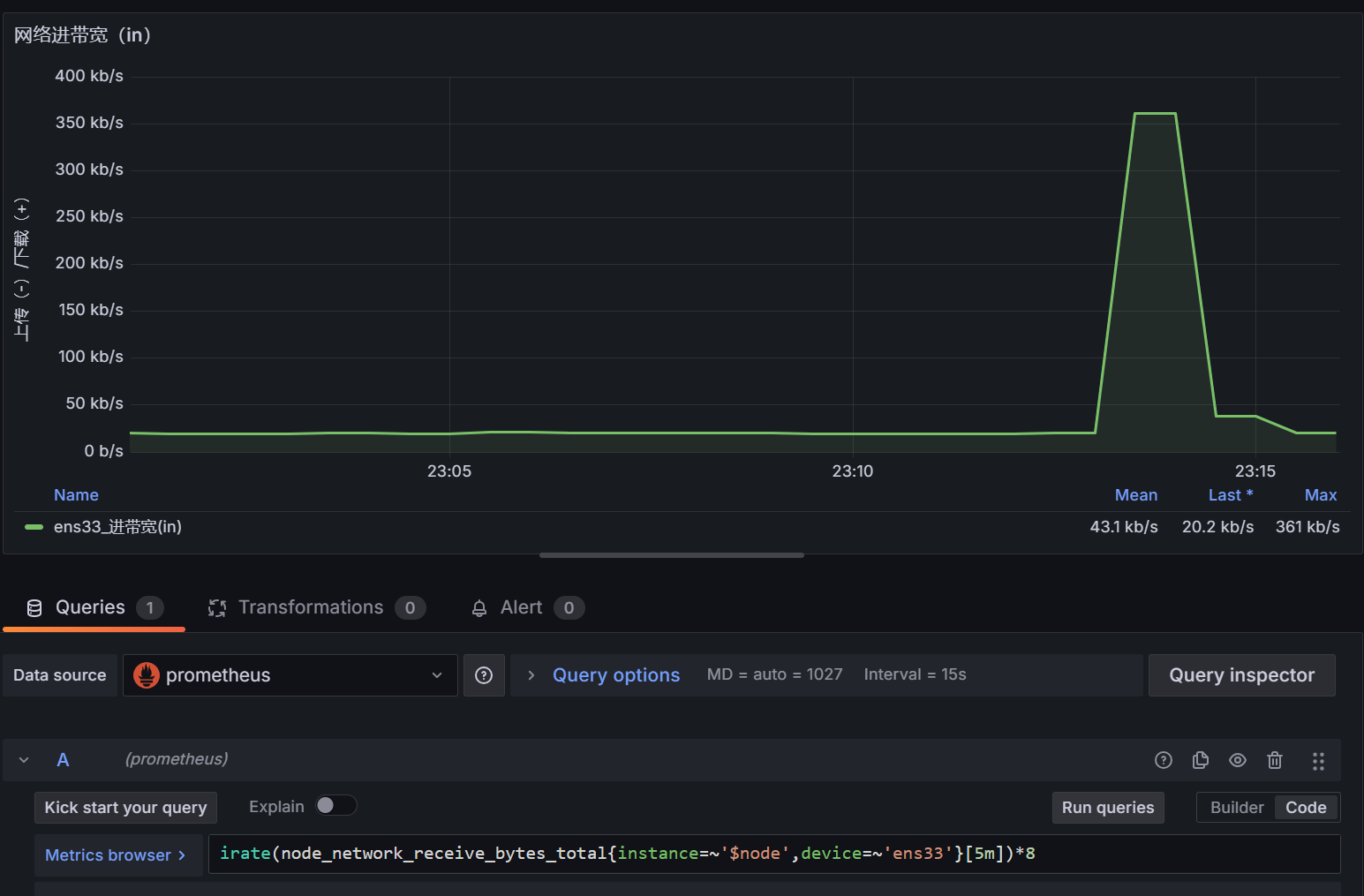Click the panel resize splitter bar below the graph
The height and width of the screenshot is (896, 1364).
point(672,555)
